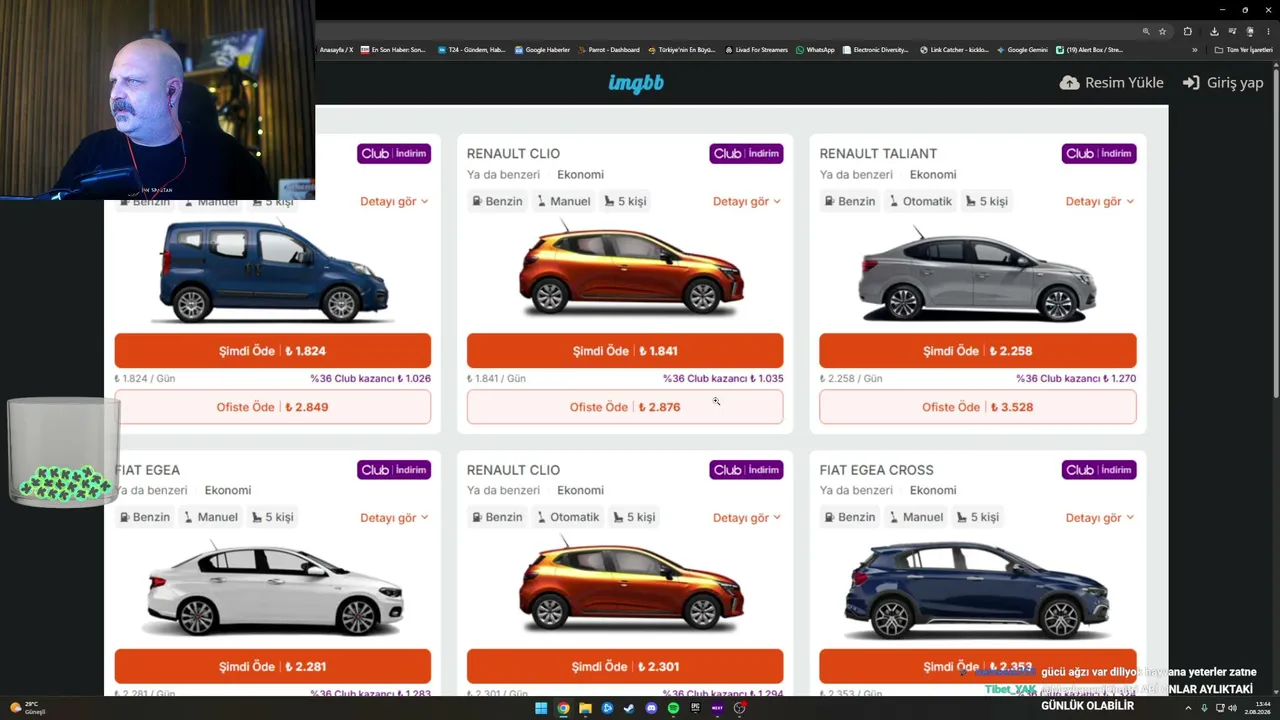Screen dimensions: 1280x720
Task: Click Ofiste Öde ₺3.528 button
Action: (978, 407)
